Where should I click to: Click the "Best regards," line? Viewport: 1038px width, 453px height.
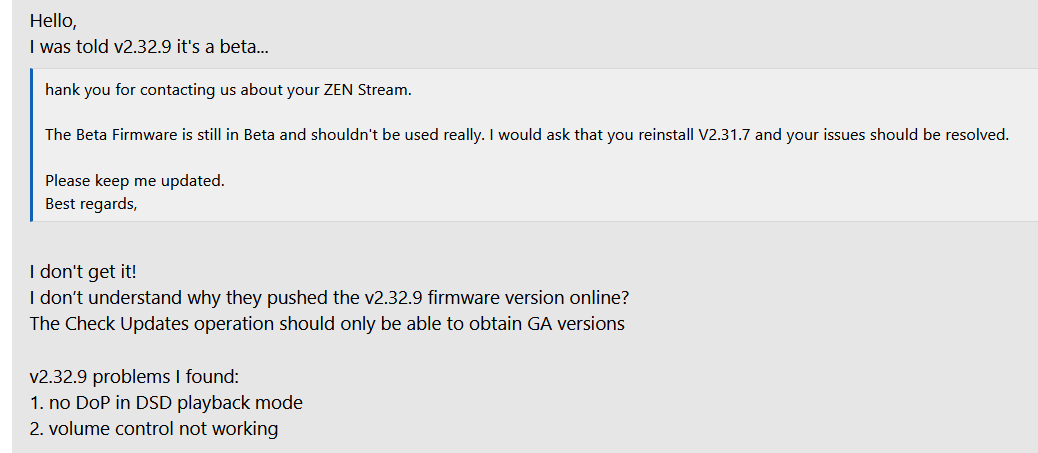(x=91, y=204)
